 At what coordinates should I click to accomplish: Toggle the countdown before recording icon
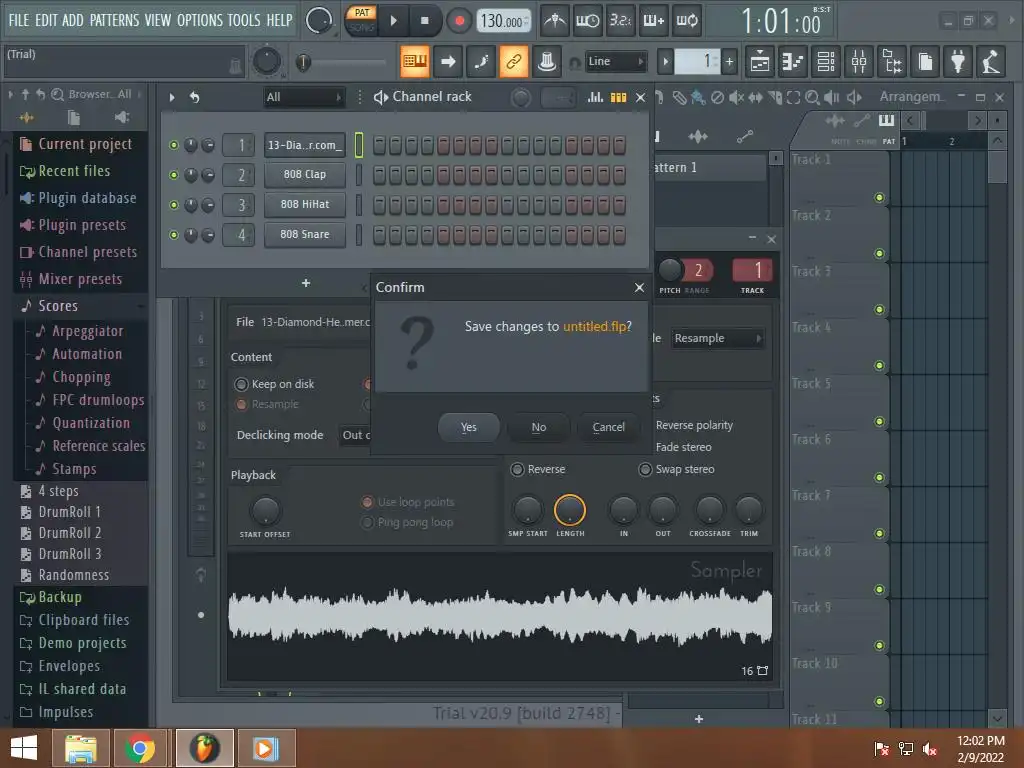(620, 21)
